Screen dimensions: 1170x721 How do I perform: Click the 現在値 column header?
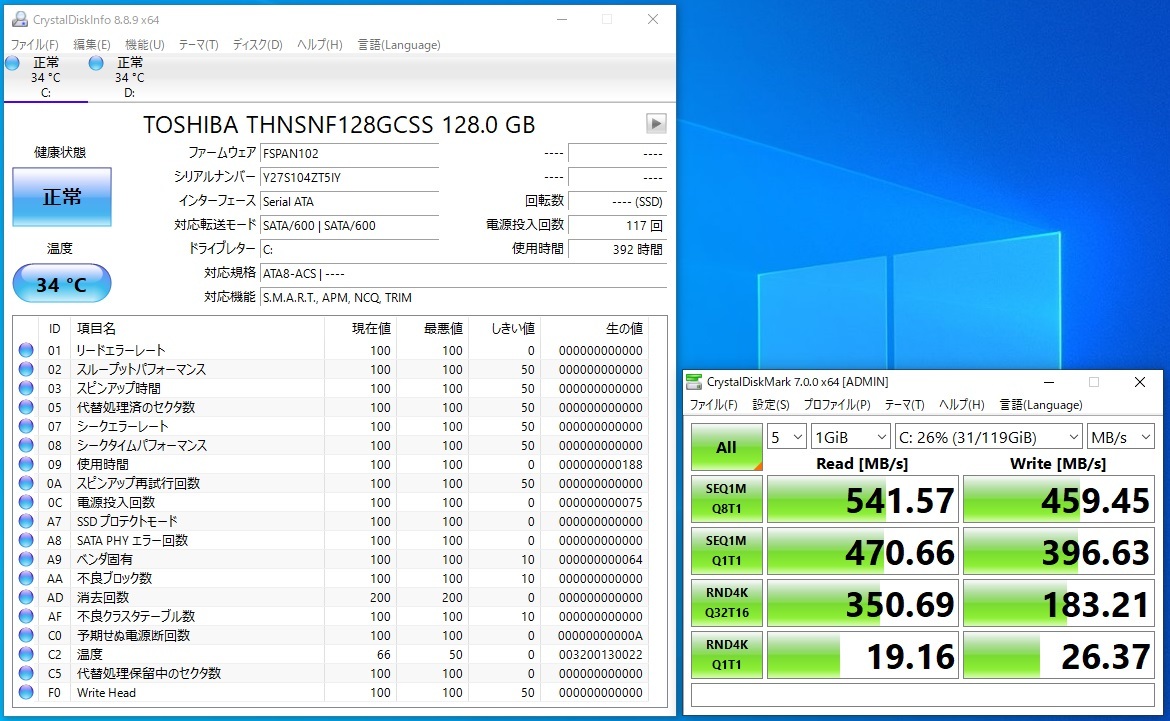pos(360,328)
